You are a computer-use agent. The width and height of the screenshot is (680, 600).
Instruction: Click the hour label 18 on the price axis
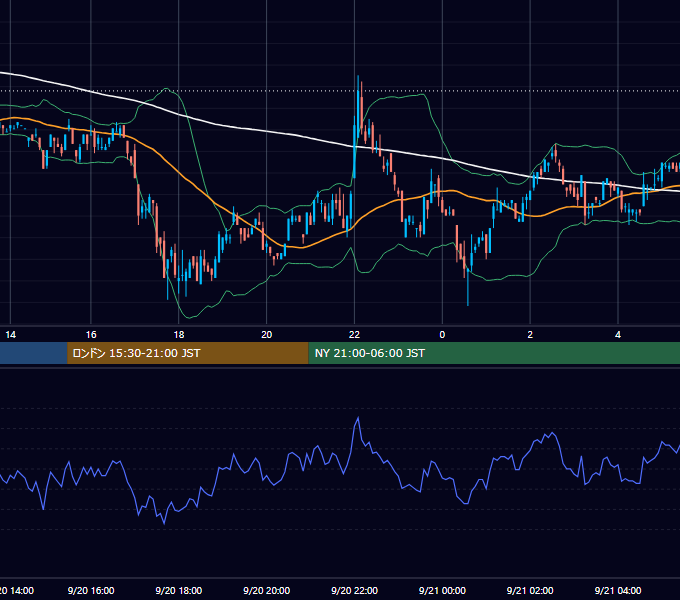(179, 335)
